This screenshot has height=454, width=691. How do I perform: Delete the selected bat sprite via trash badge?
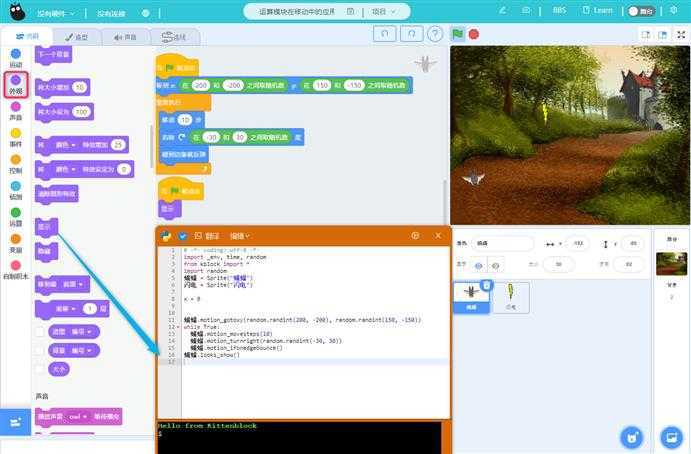click(486, 286)
